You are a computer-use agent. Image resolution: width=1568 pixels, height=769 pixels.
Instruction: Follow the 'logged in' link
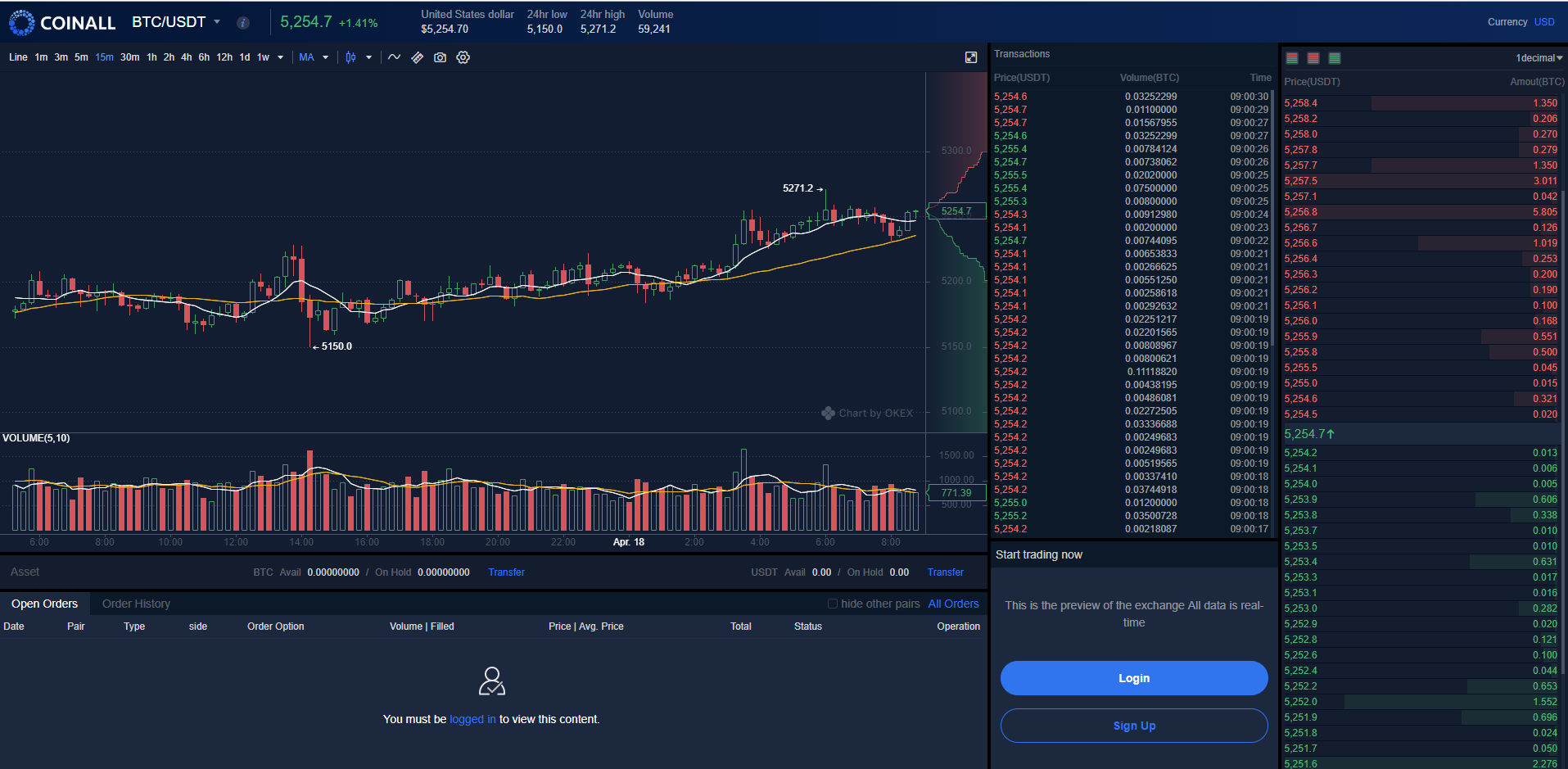coord(472,719)
